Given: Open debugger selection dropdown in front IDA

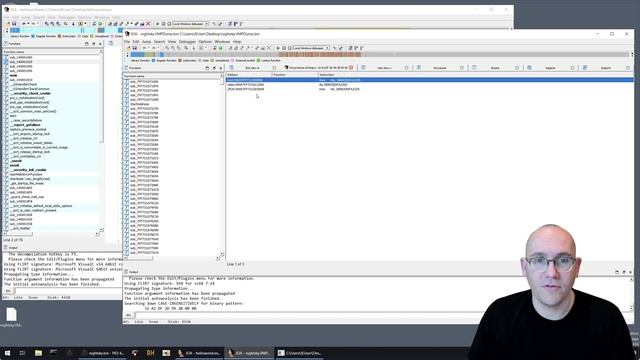Looking at the screenshot, I should coord(311,48).
